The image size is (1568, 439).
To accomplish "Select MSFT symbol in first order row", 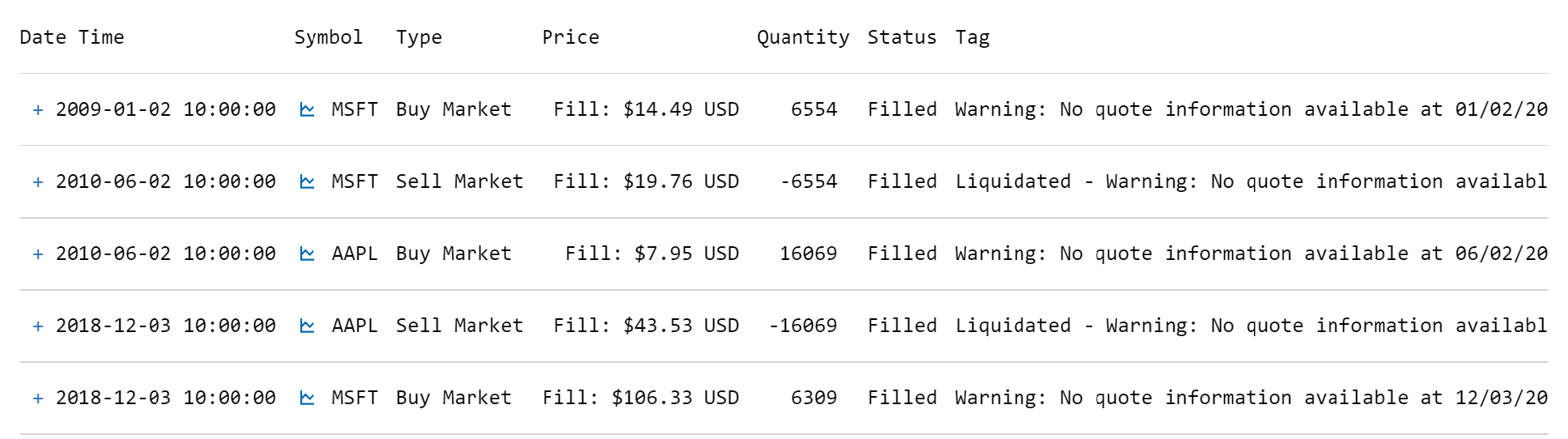I will coord(355,109).
